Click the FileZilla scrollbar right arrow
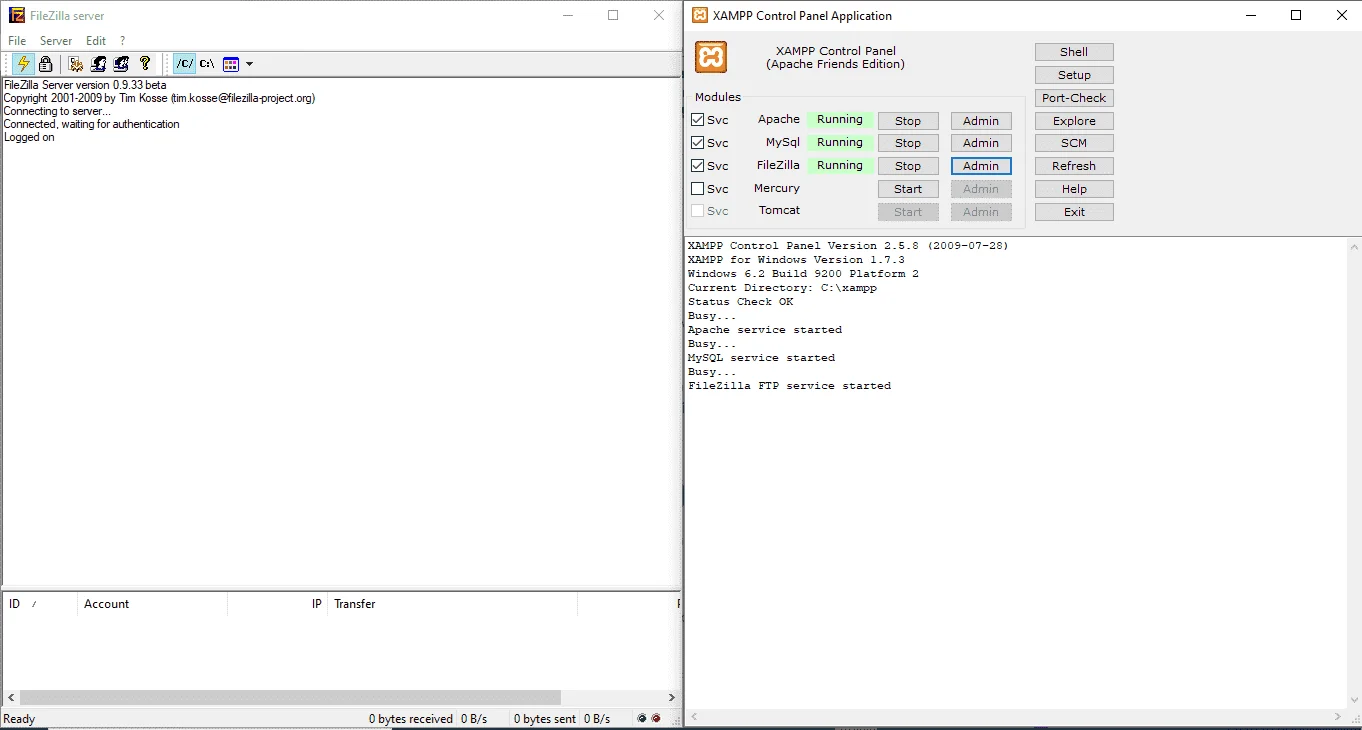This screenshot has height=730, width=1362. (673, 697)
